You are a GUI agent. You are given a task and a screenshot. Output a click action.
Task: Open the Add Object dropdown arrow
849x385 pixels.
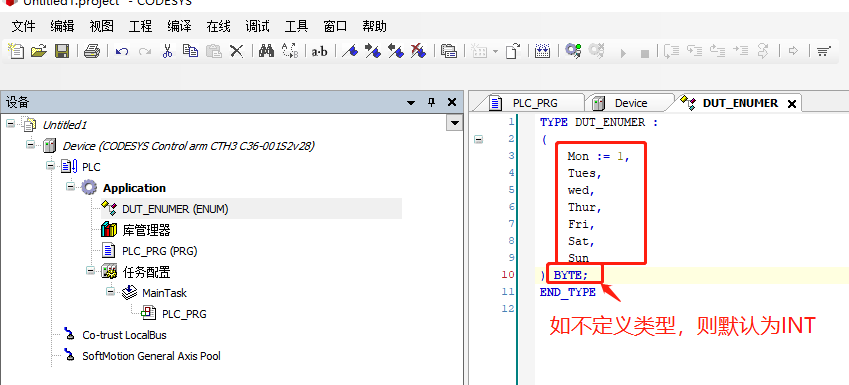point(495,52)
